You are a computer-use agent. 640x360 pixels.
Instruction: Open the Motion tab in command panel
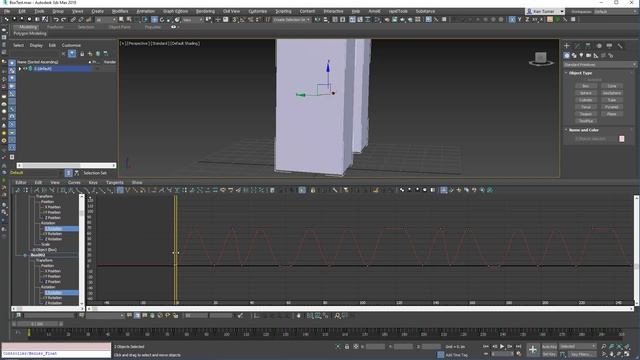tap(599, 46)
